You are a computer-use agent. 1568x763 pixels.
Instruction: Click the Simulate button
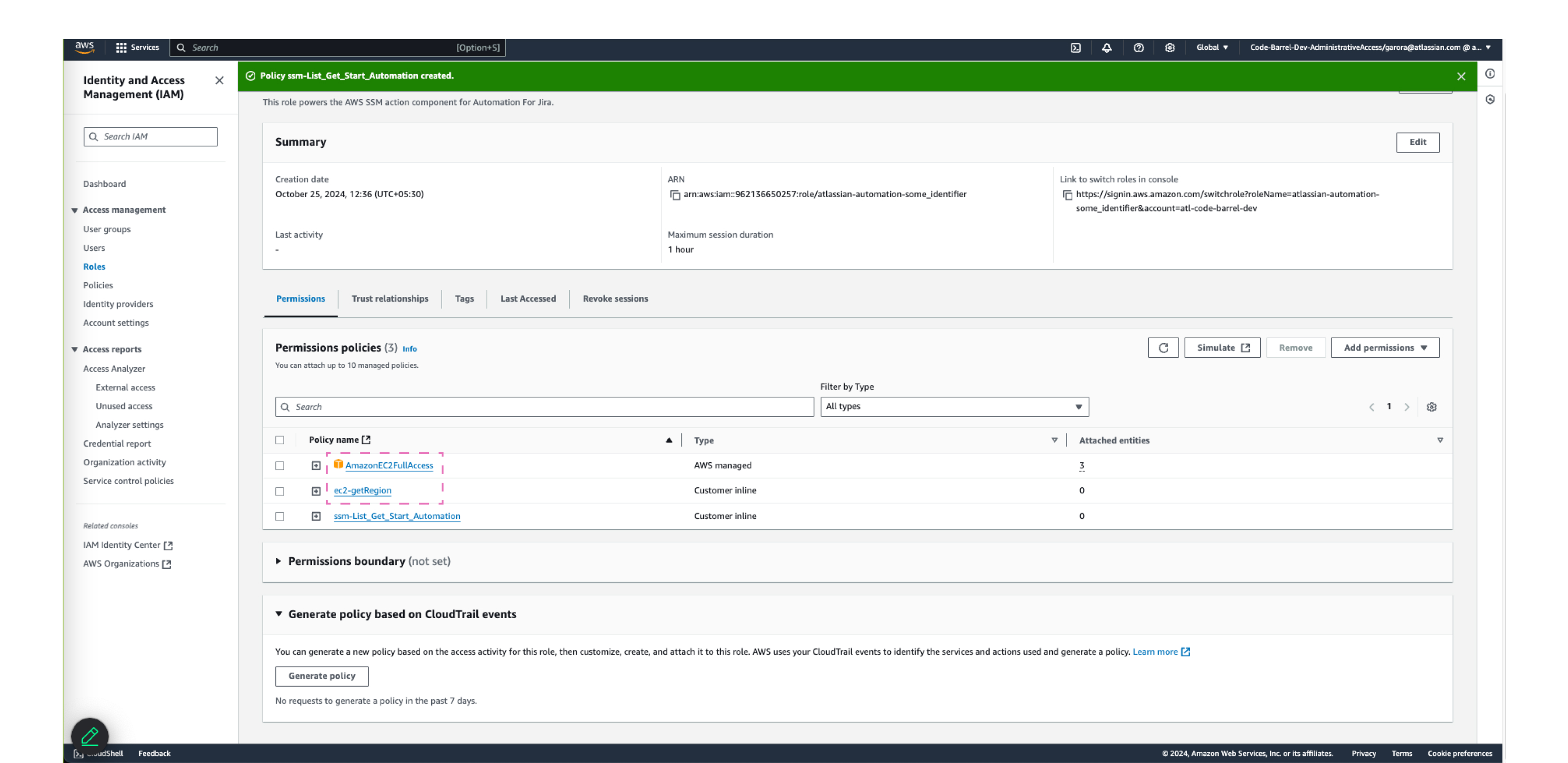(1222, 348)
